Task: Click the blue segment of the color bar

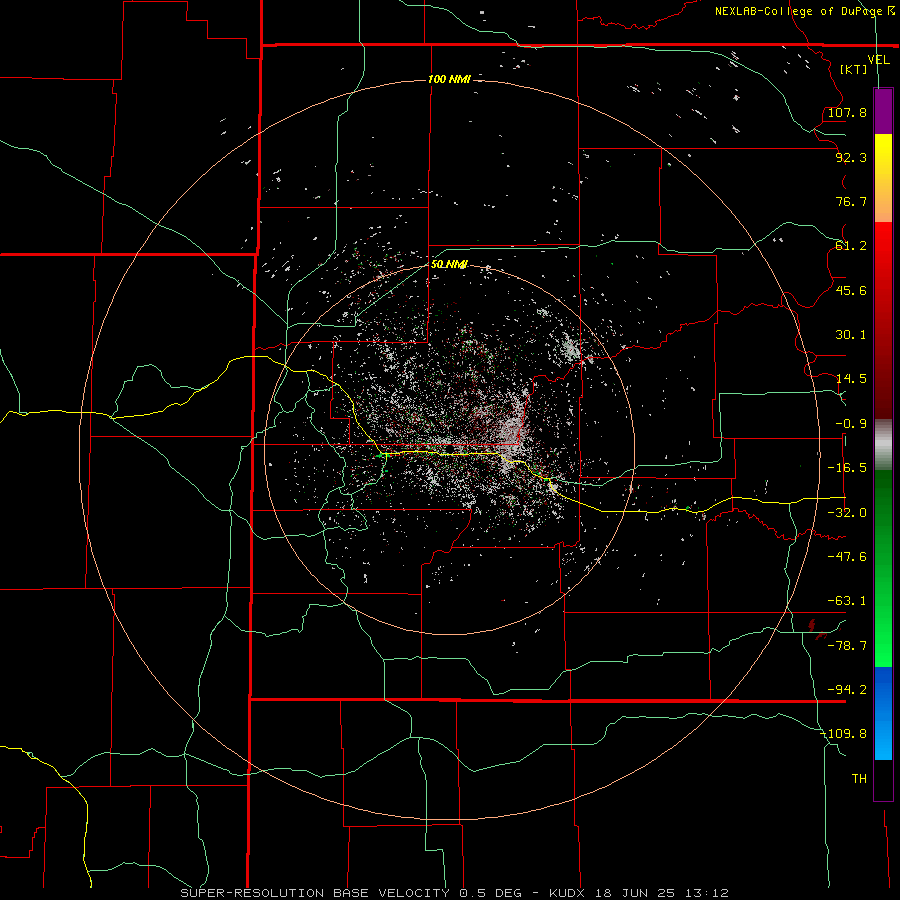Action: point(883,713)
